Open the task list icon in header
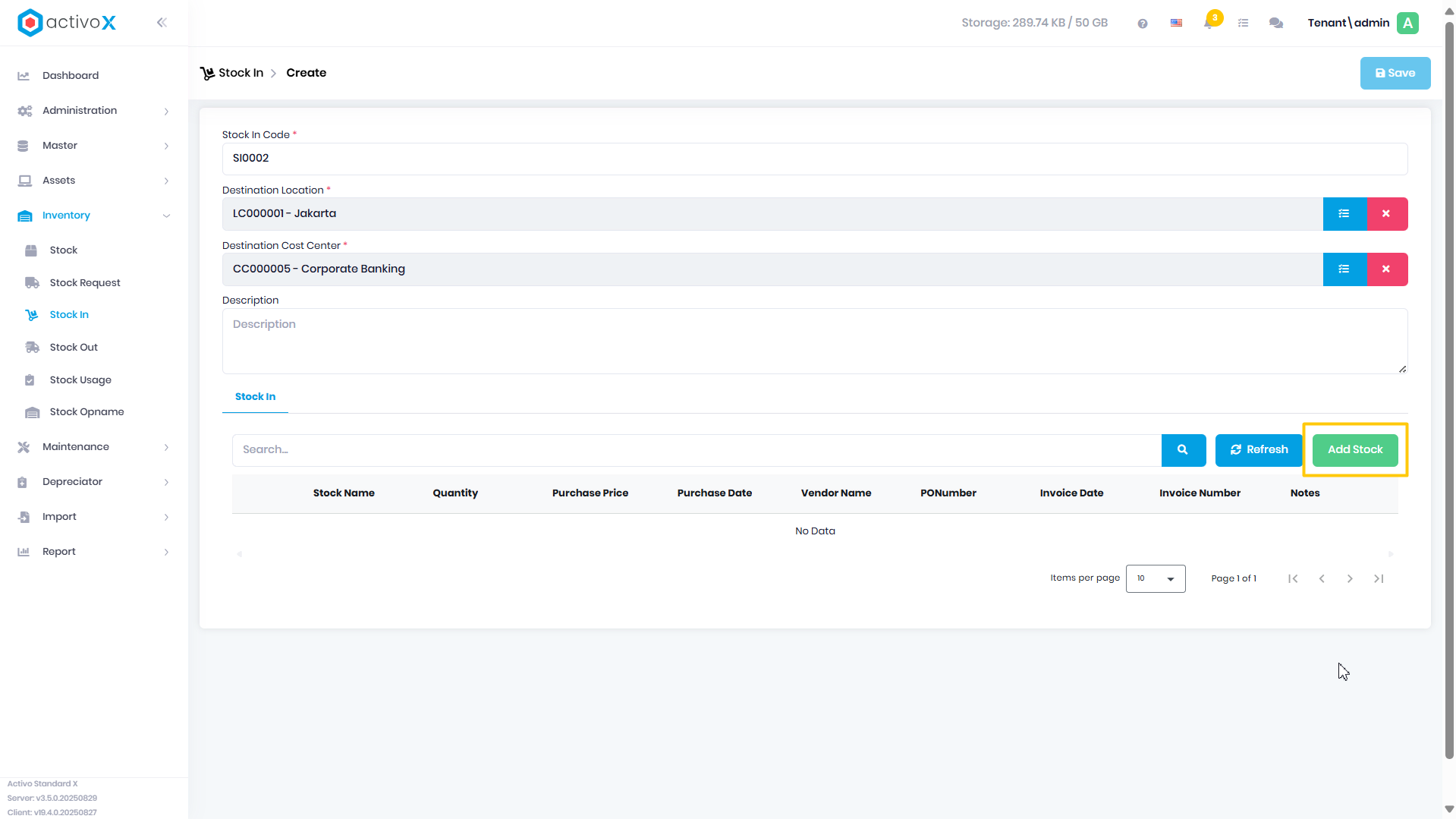The height and width of the screenshot is (819, 1456). click(1243, 23)
